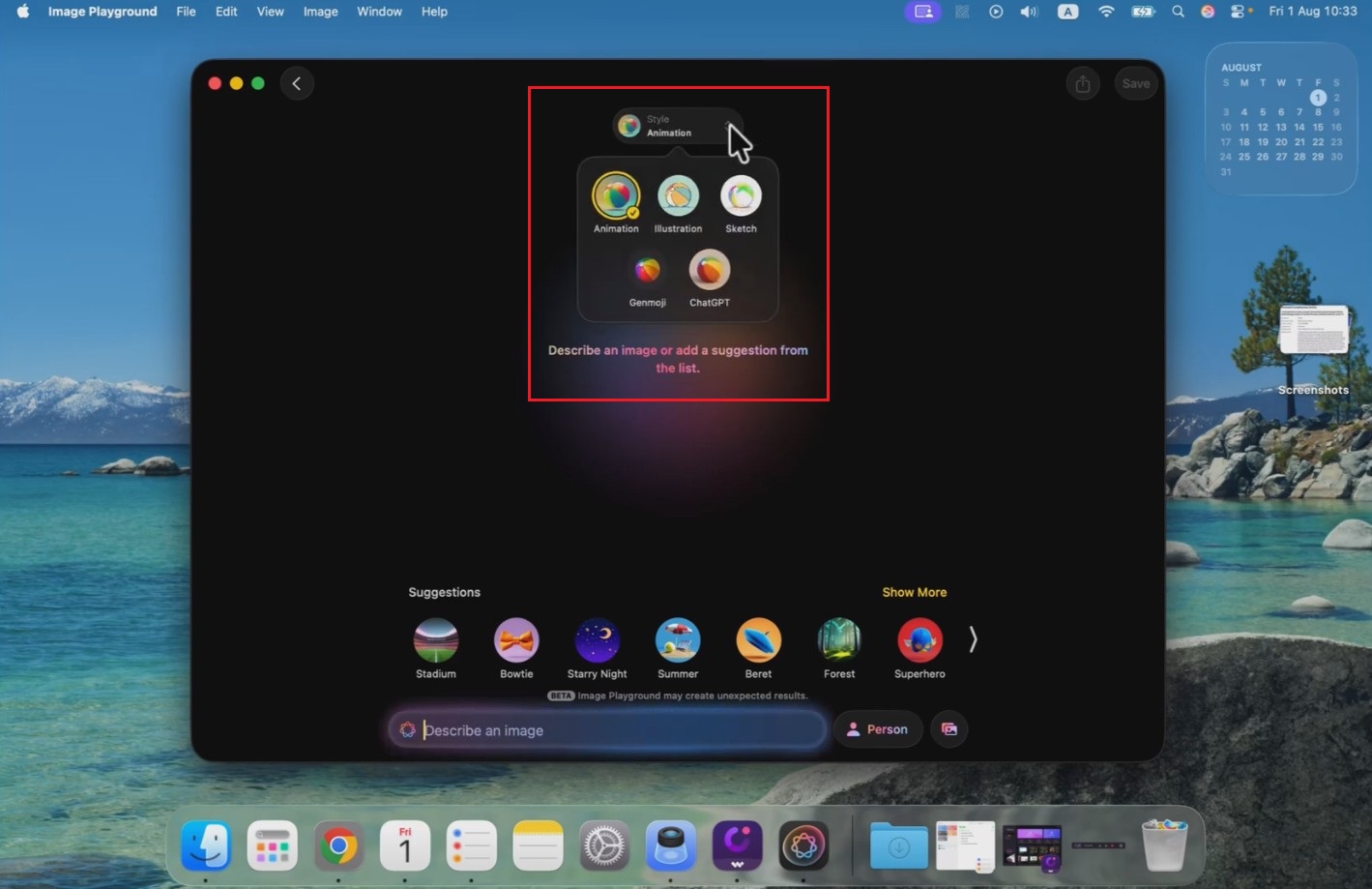Screen dimensions: 1372x889
Task: Choose the Illustration style
Action: 678,203
